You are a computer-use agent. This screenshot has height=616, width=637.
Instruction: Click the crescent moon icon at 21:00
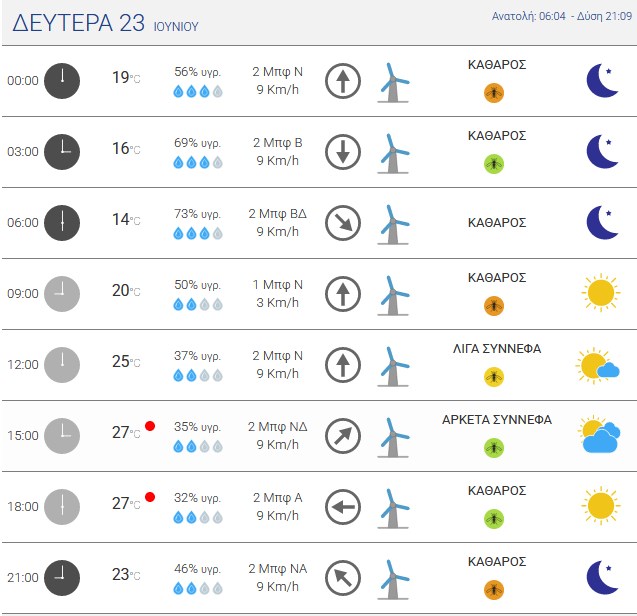click(x=603, y=577)
